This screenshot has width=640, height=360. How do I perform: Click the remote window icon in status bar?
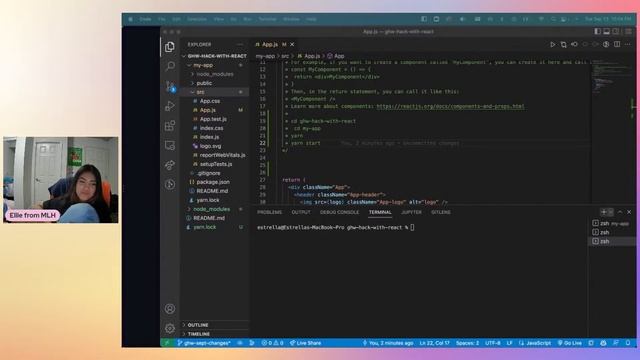pos(167,343)
